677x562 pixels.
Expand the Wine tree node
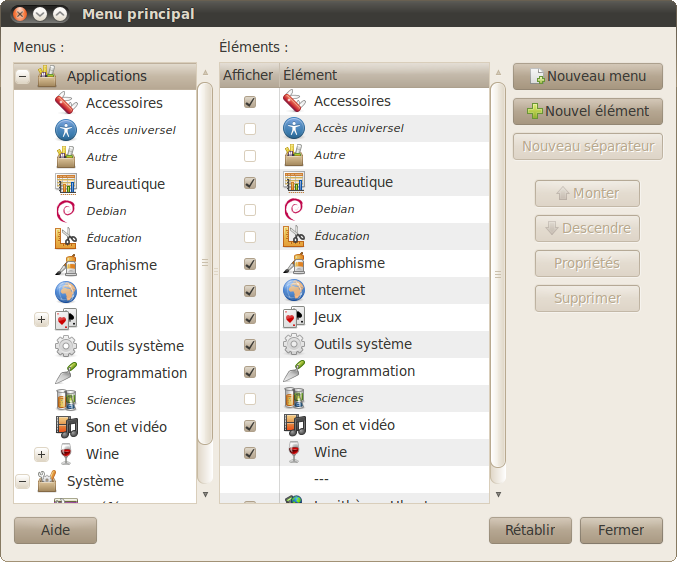41,455
